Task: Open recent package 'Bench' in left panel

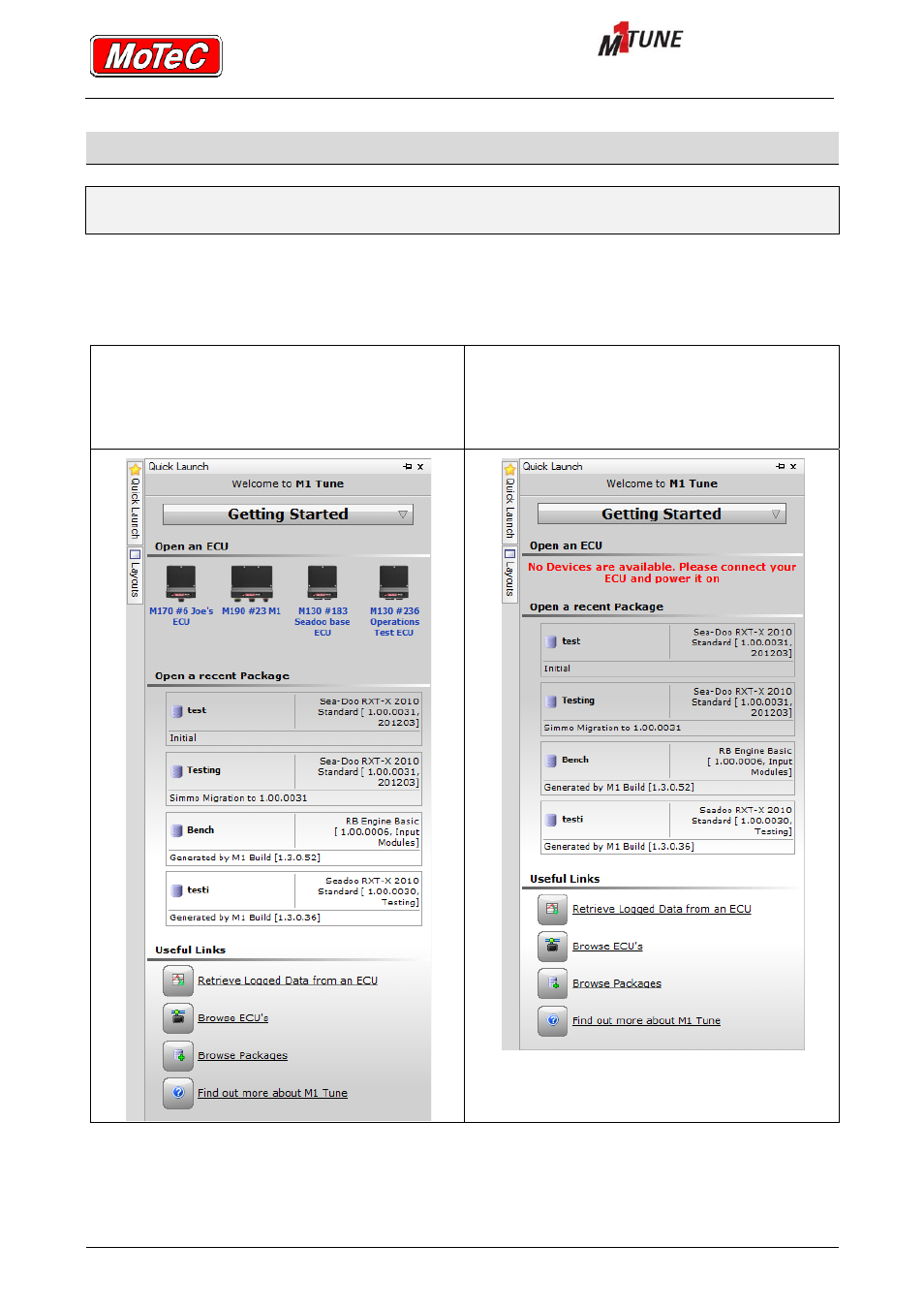Action: 293,838
